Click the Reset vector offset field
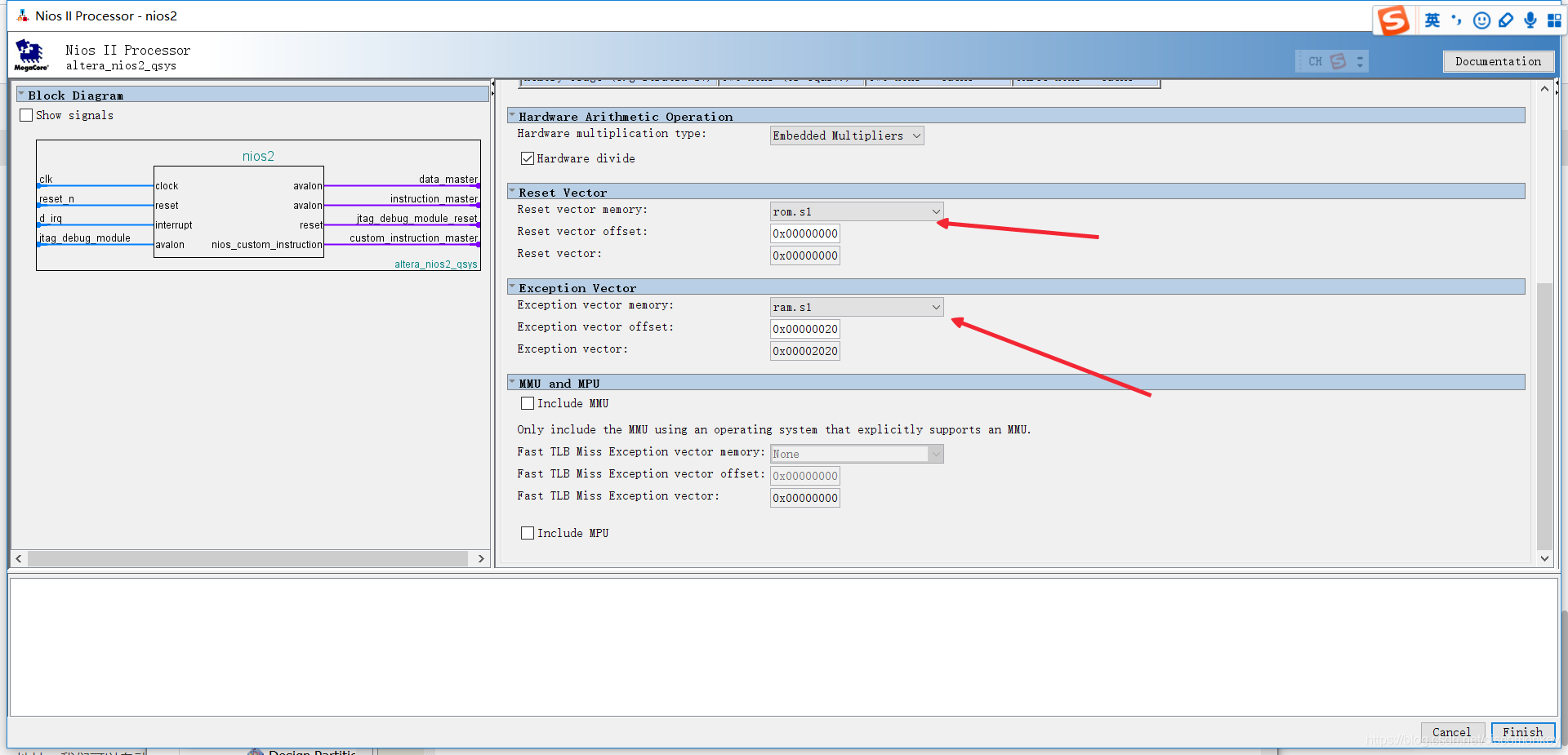Image resolution: width=1568 pixels, height=755 pixels. 805,233
